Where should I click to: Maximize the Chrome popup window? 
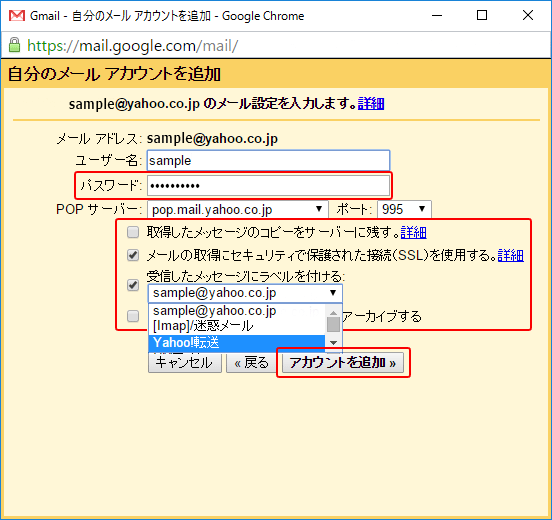[482, 15]
